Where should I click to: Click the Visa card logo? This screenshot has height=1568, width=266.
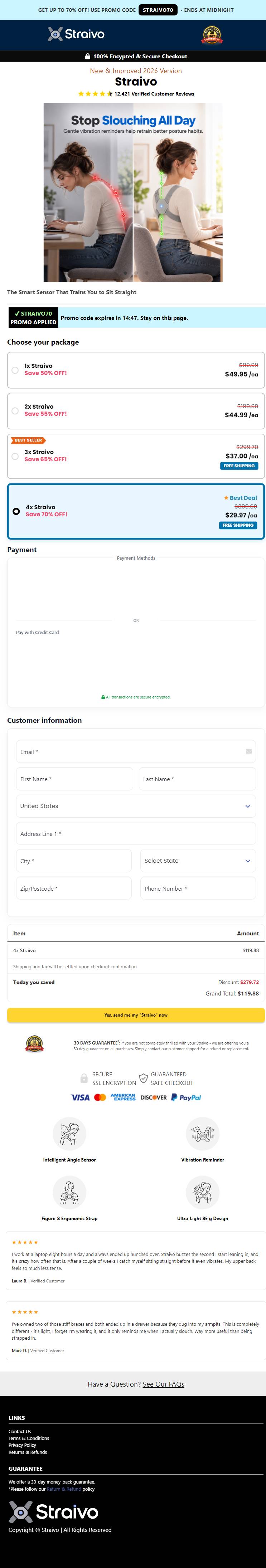[x=80, y=1097]
